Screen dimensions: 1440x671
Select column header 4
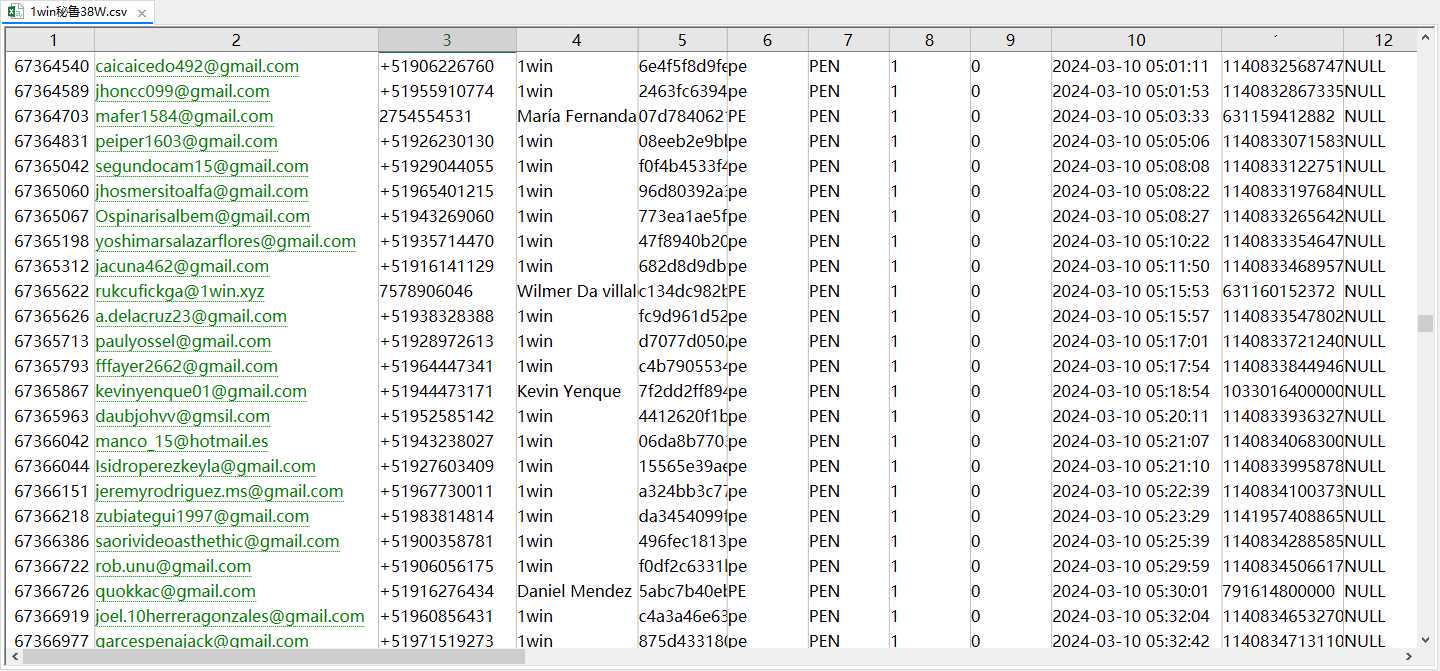[x=577, y=40]
